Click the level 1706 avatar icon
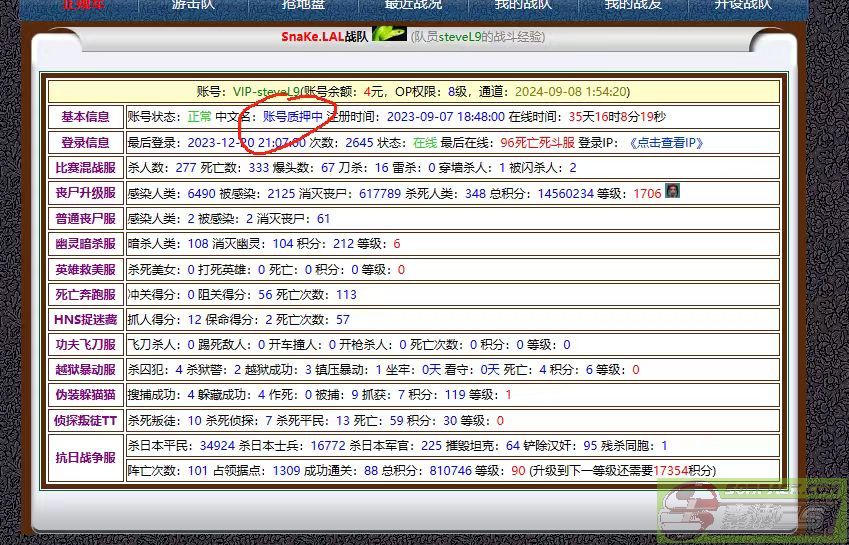 [x=672, y=191]
